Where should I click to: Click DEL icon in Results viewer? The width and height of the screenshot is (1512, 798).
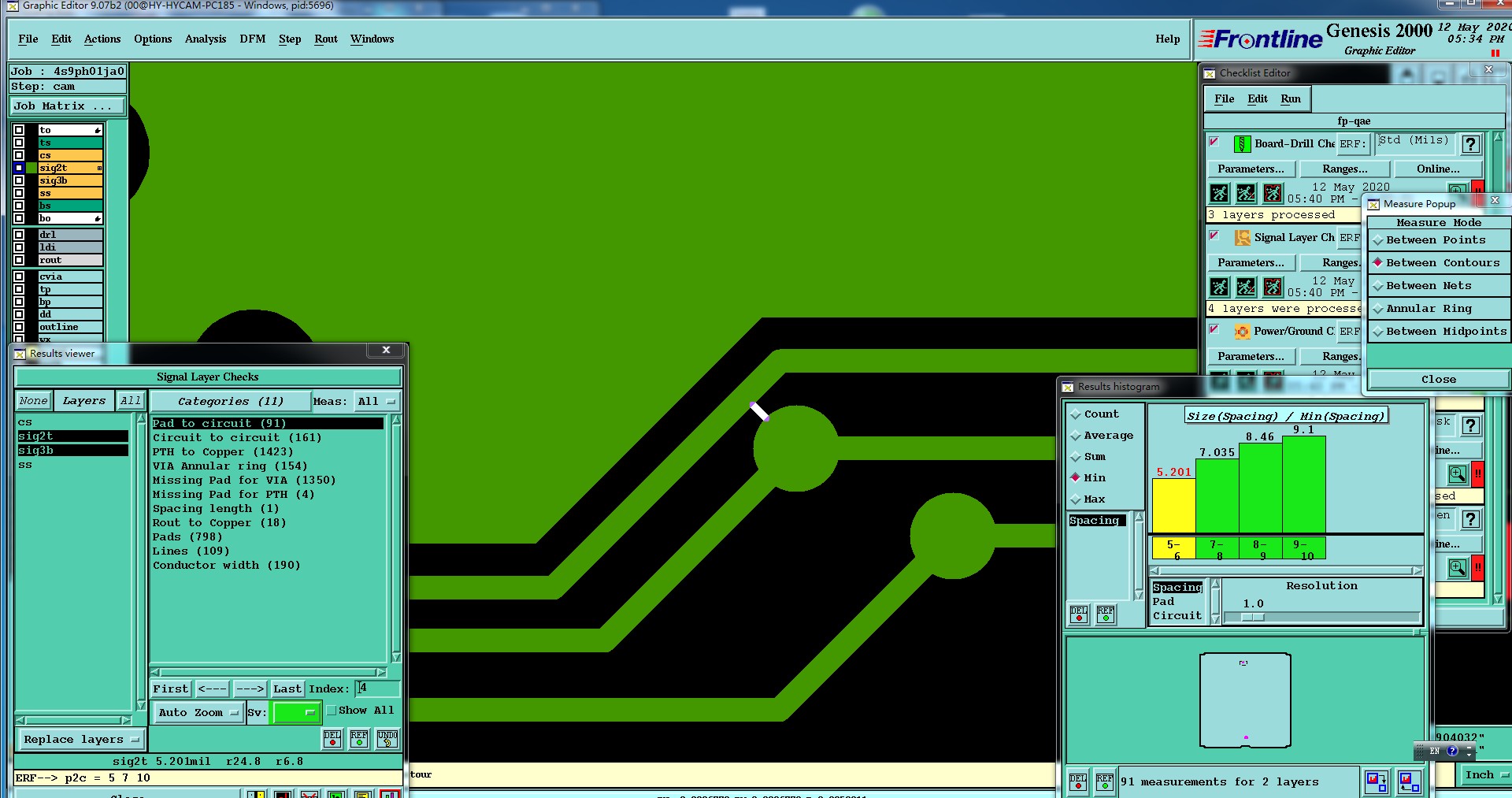pyautogui.click(x=332, y=738)
